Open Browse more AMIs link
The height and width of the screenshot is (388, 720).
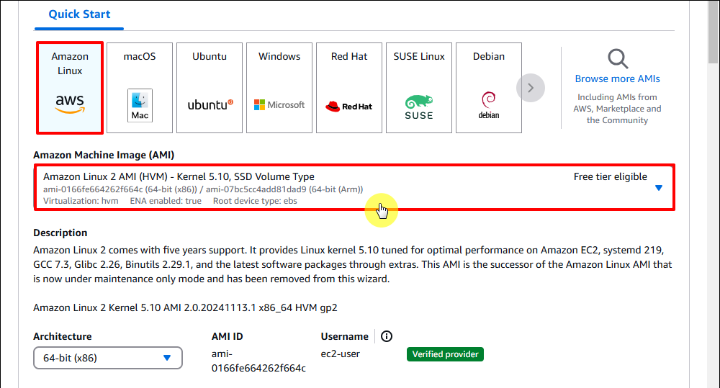pyautogui.click(x=617, y=79)
